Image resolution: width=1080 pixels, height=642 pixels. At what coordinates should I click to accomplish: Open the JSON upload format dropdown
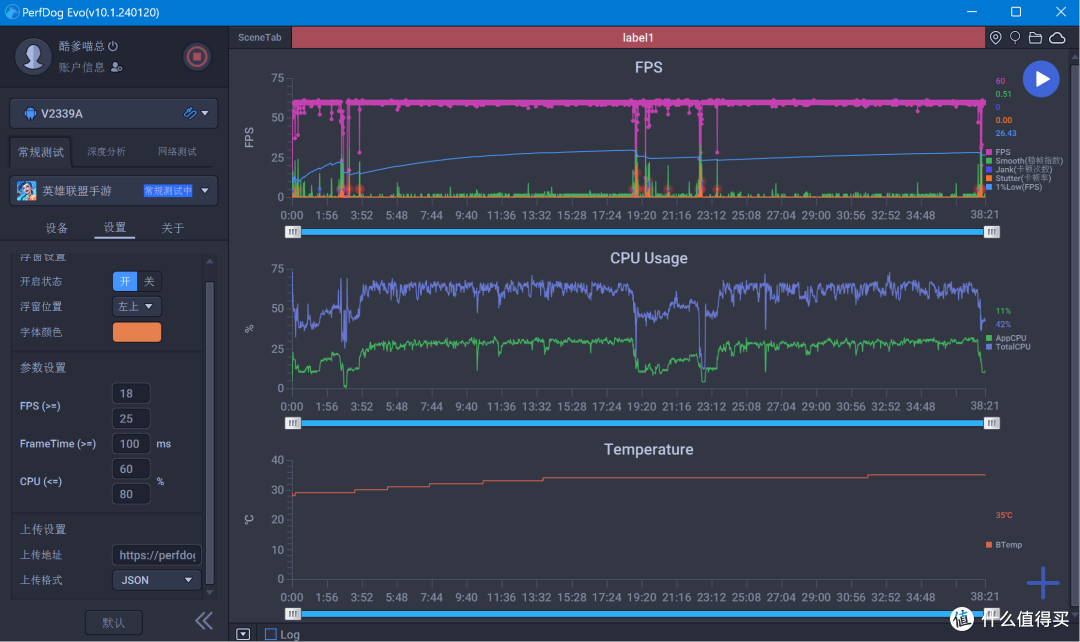coord(156,580)
